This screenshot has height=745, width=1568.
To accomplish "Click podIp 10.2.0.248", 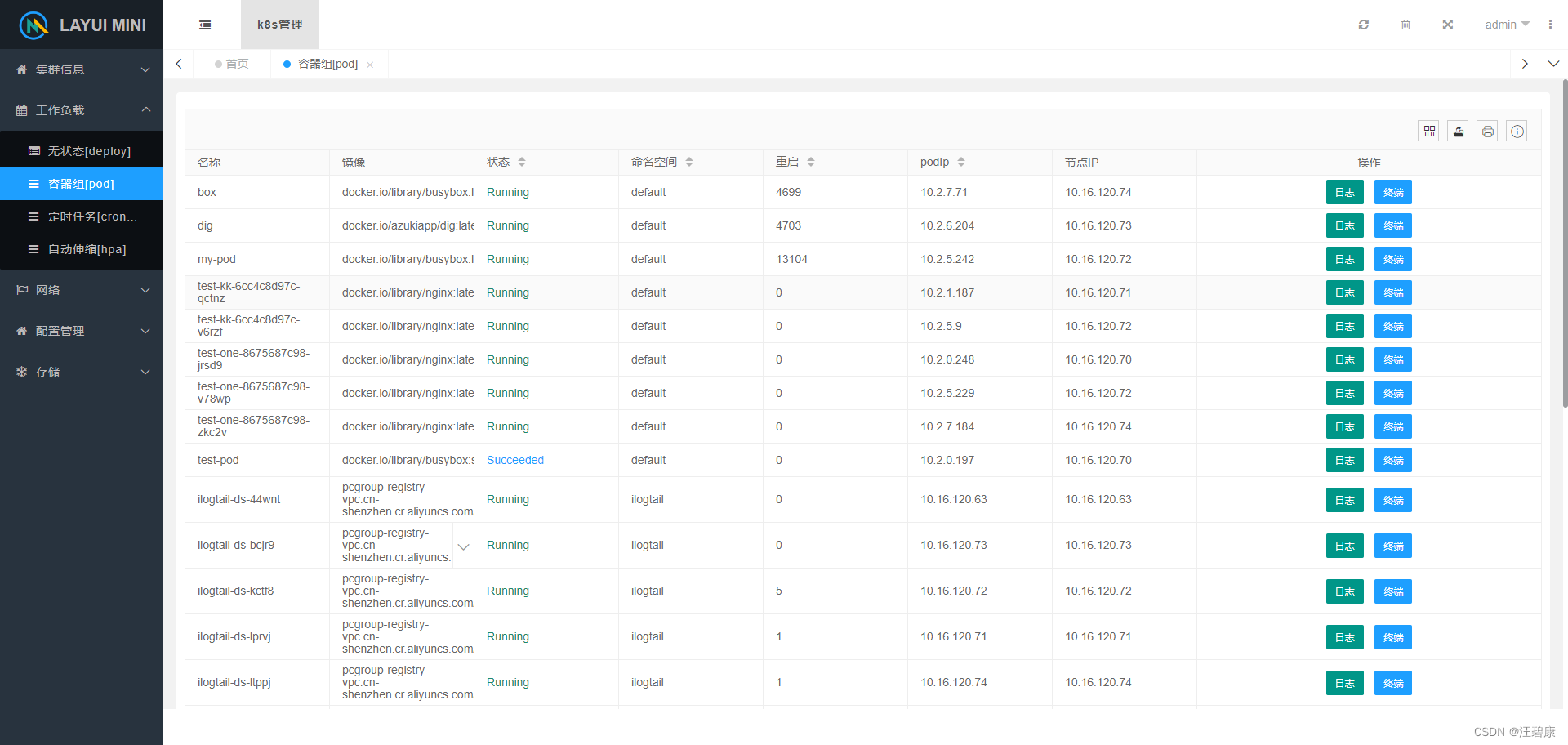I will 947,359.
